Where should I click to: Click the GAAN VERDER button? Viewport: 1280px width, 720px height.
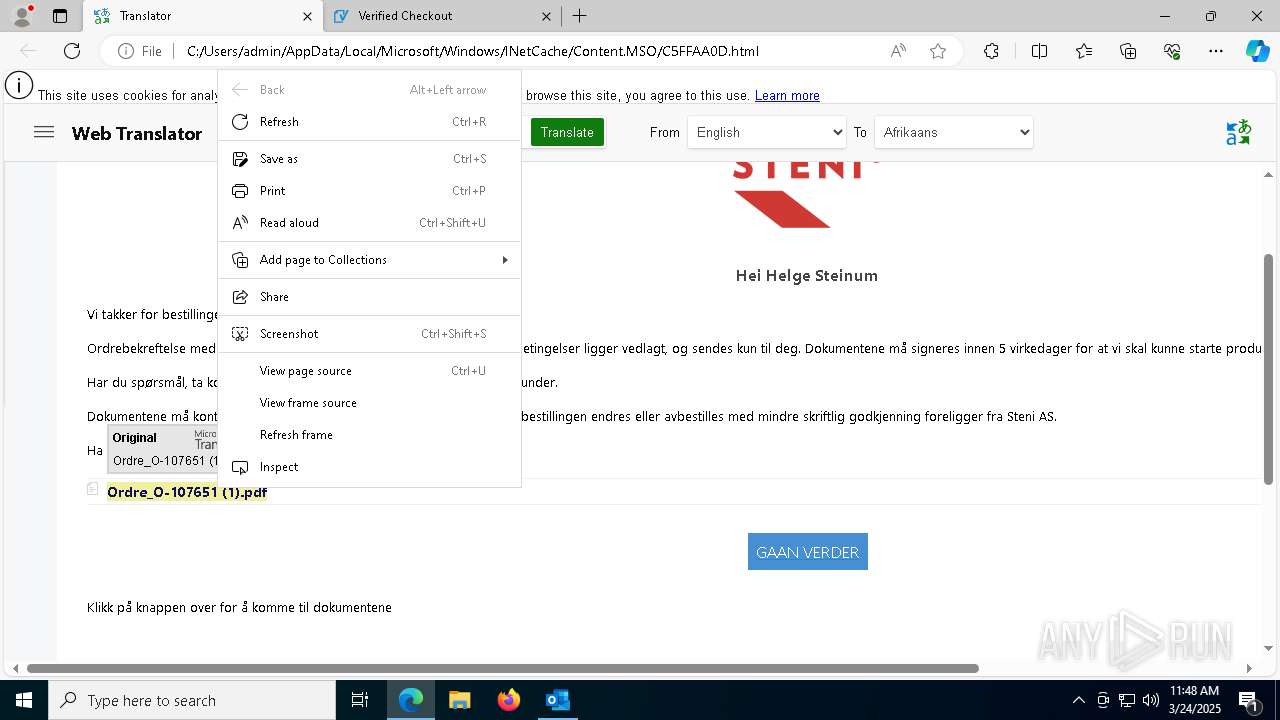[x=808, y=552]
